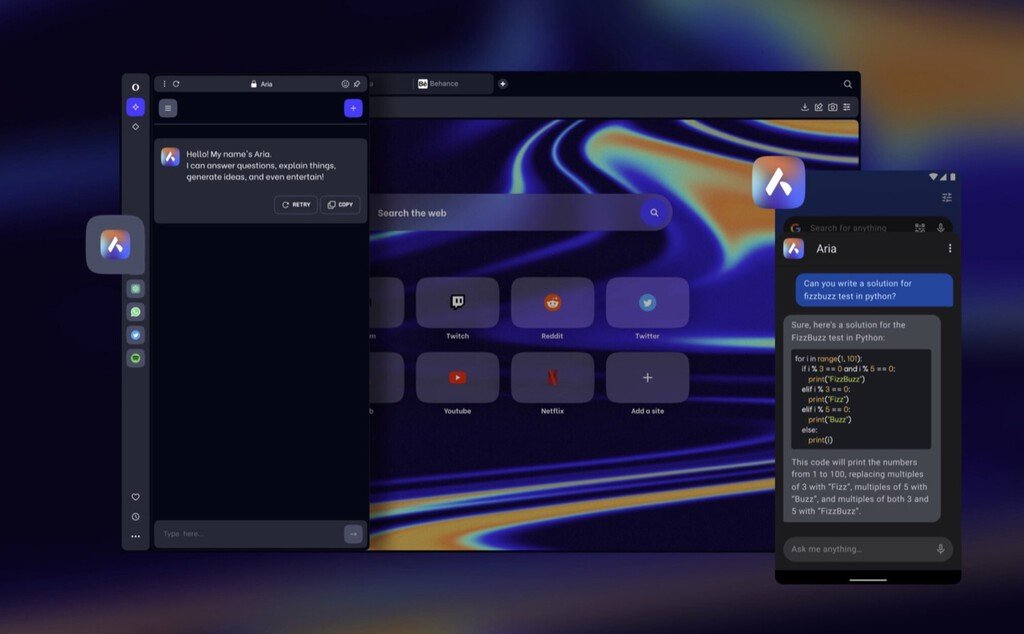Pin the Aria sidebar panel
Screen dimensions: 1024x634
(x=357, y=84)
